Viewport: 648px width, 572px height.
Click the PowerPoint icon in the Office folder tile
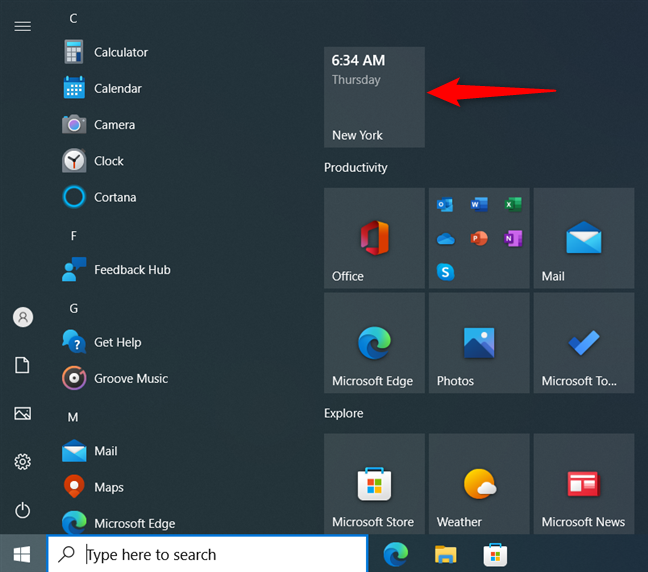479,238
